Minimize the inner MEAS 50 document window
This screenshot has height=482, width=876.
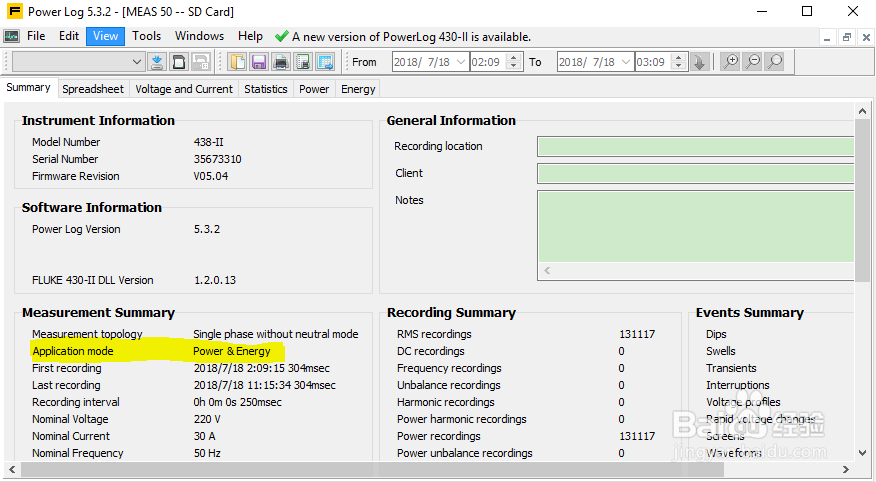point(827,37)
